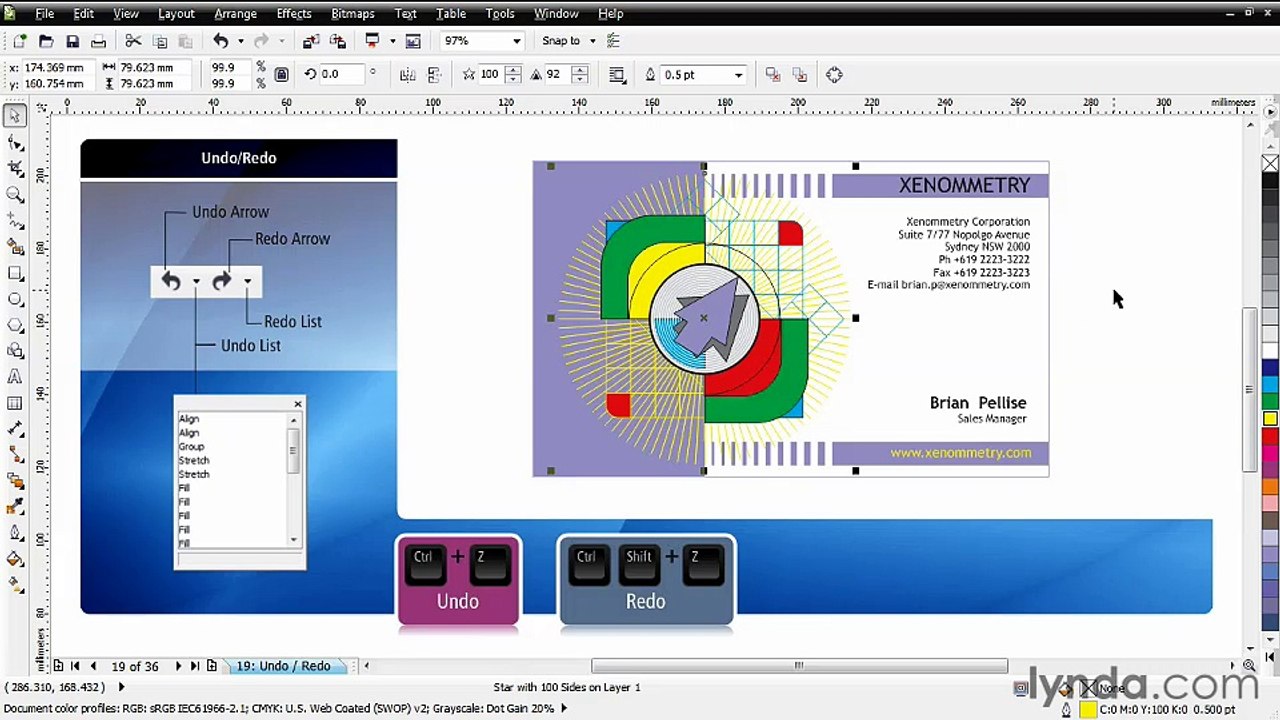Select the Freehand drawing tool
The image size is (1280, 720).
15,220
